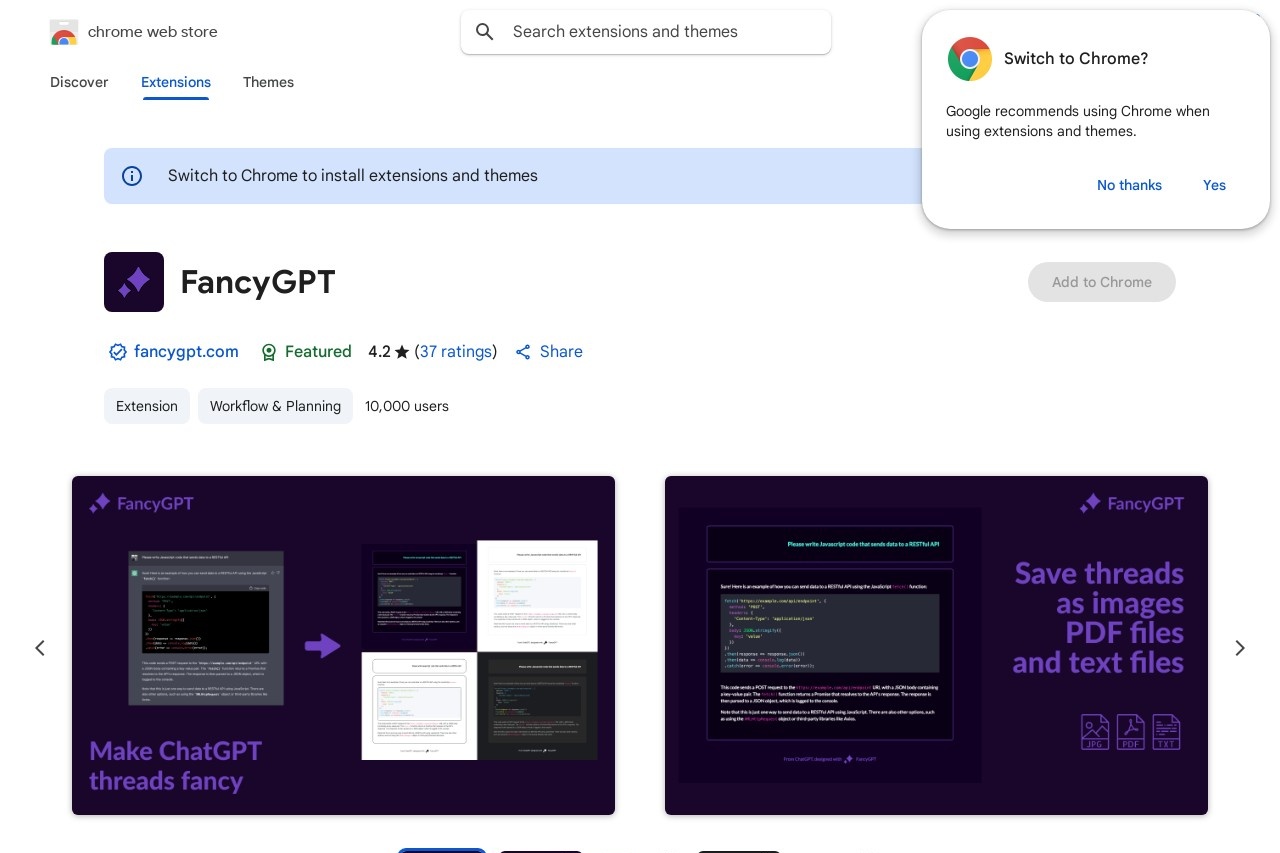Choose 'Yes' in the Switch to Chrome popup
1280x853 pixels.
[1214, 185]
